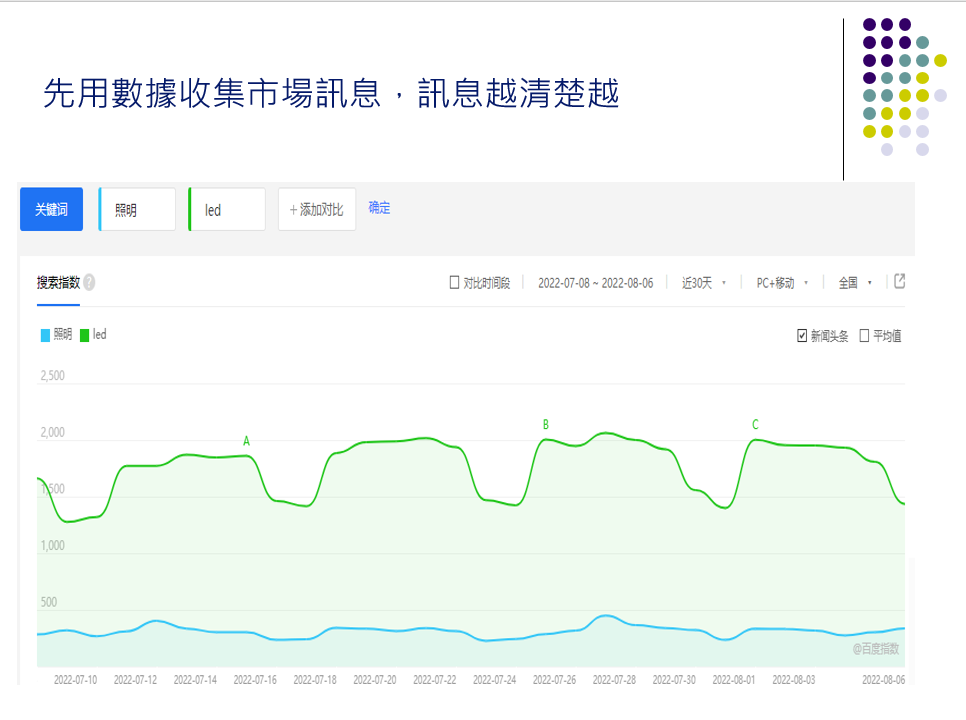
Task: Open the 近30天 time range dropdown
Action: point(703,283)
